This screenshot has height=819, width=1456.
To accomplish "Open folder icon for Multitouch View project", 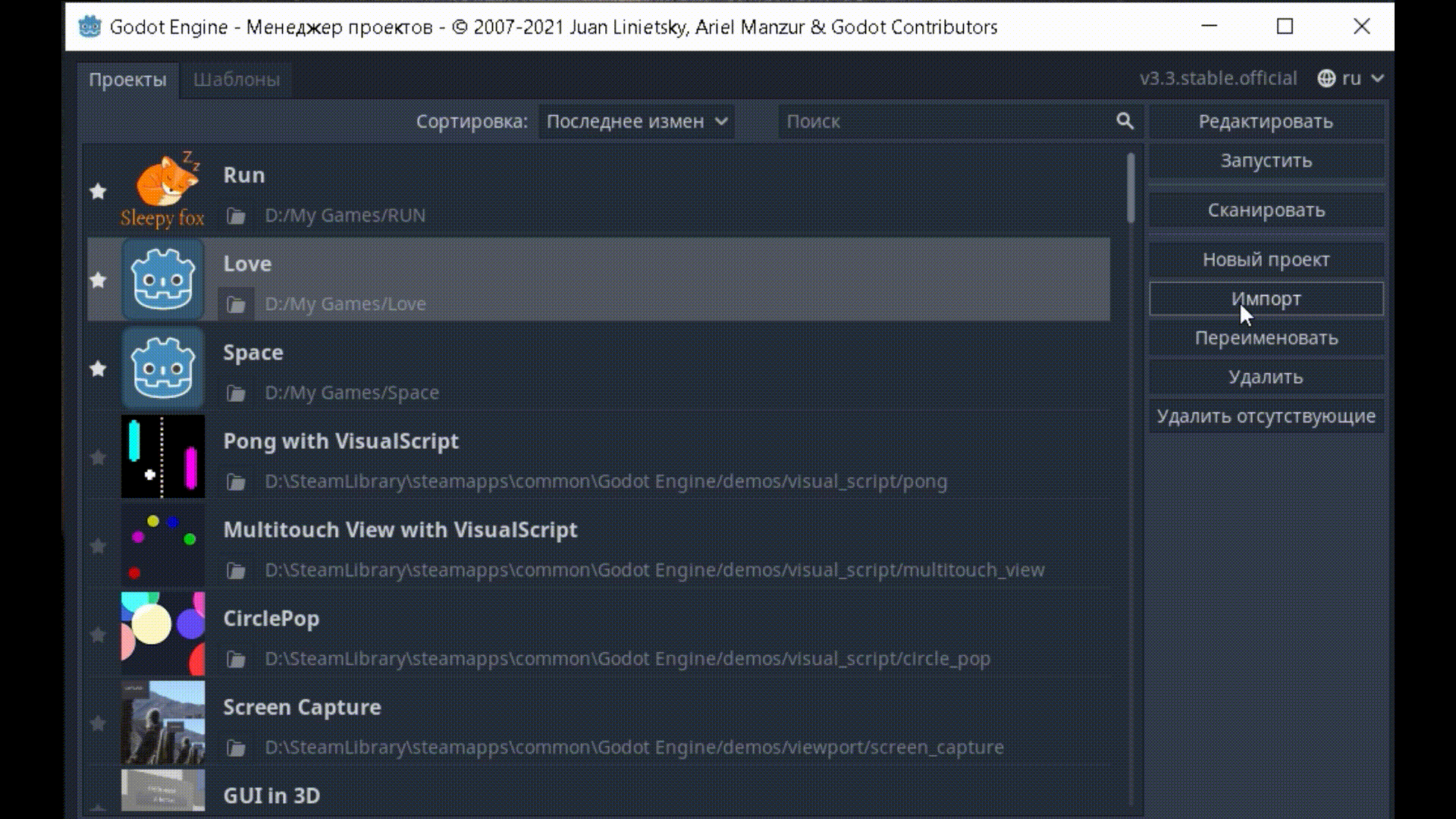I will coord(237,571).
